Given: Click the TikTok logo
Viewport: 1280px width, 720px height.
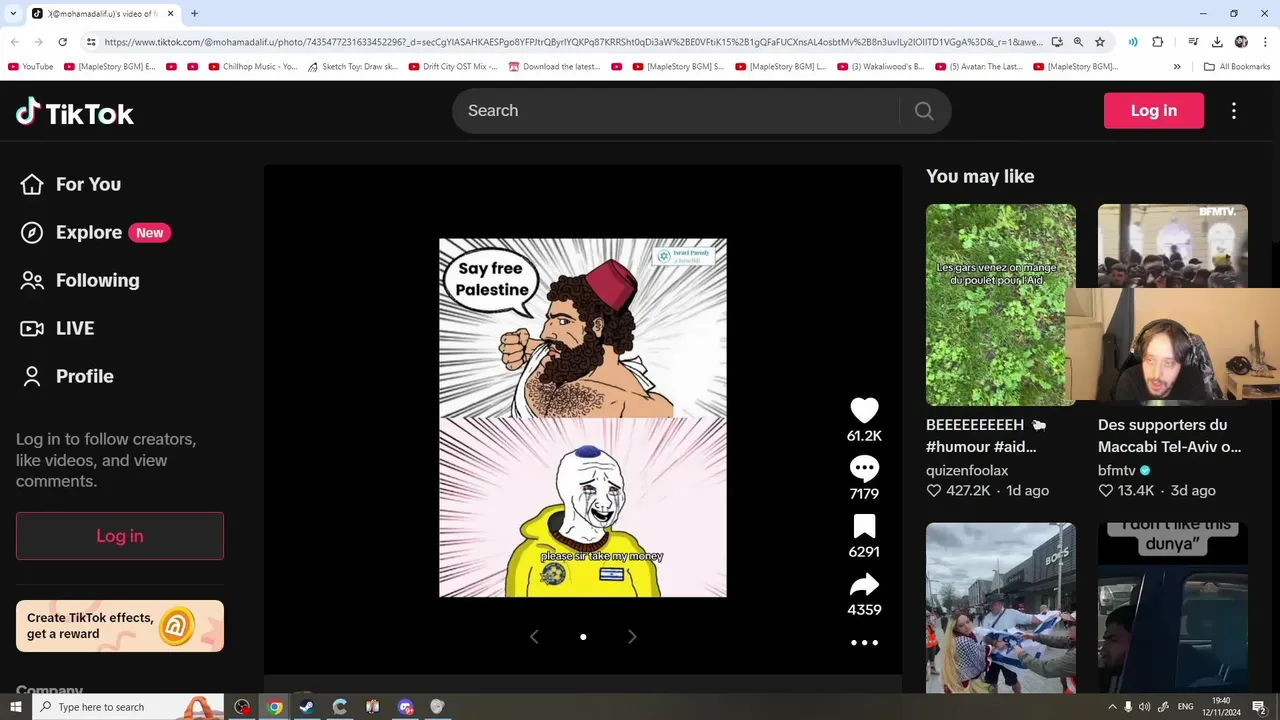Looking at the screenshot, I should point(75,112).
